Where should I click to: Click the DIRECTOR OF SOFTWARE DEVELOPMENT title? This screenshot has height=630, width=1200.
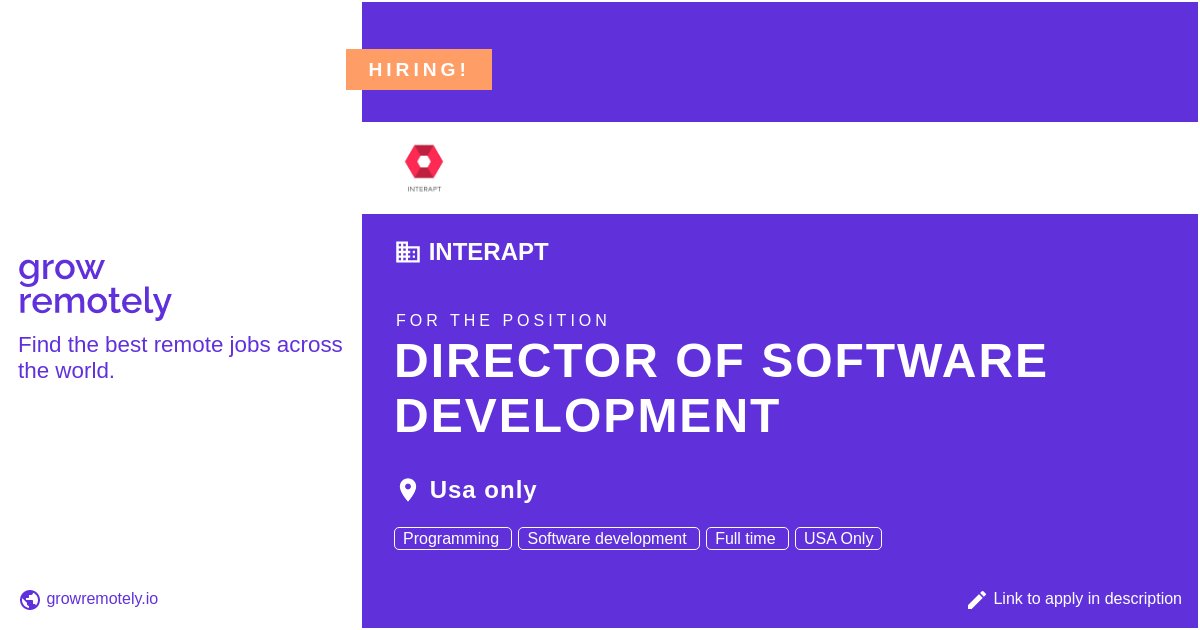720,388
